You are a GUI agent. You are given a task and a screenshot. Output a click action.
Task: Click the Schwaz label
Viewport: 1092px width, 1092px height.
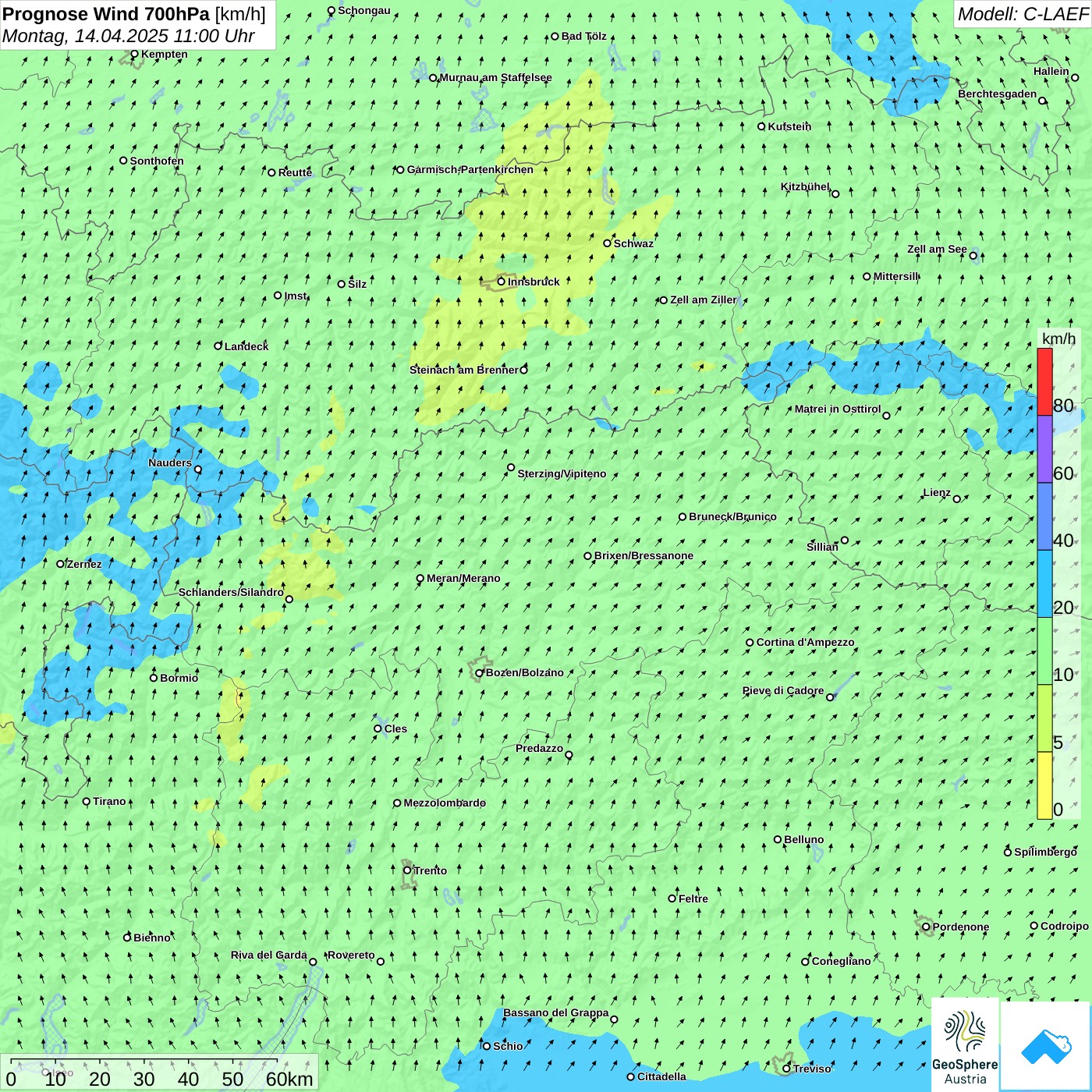(x=633, y=243)
